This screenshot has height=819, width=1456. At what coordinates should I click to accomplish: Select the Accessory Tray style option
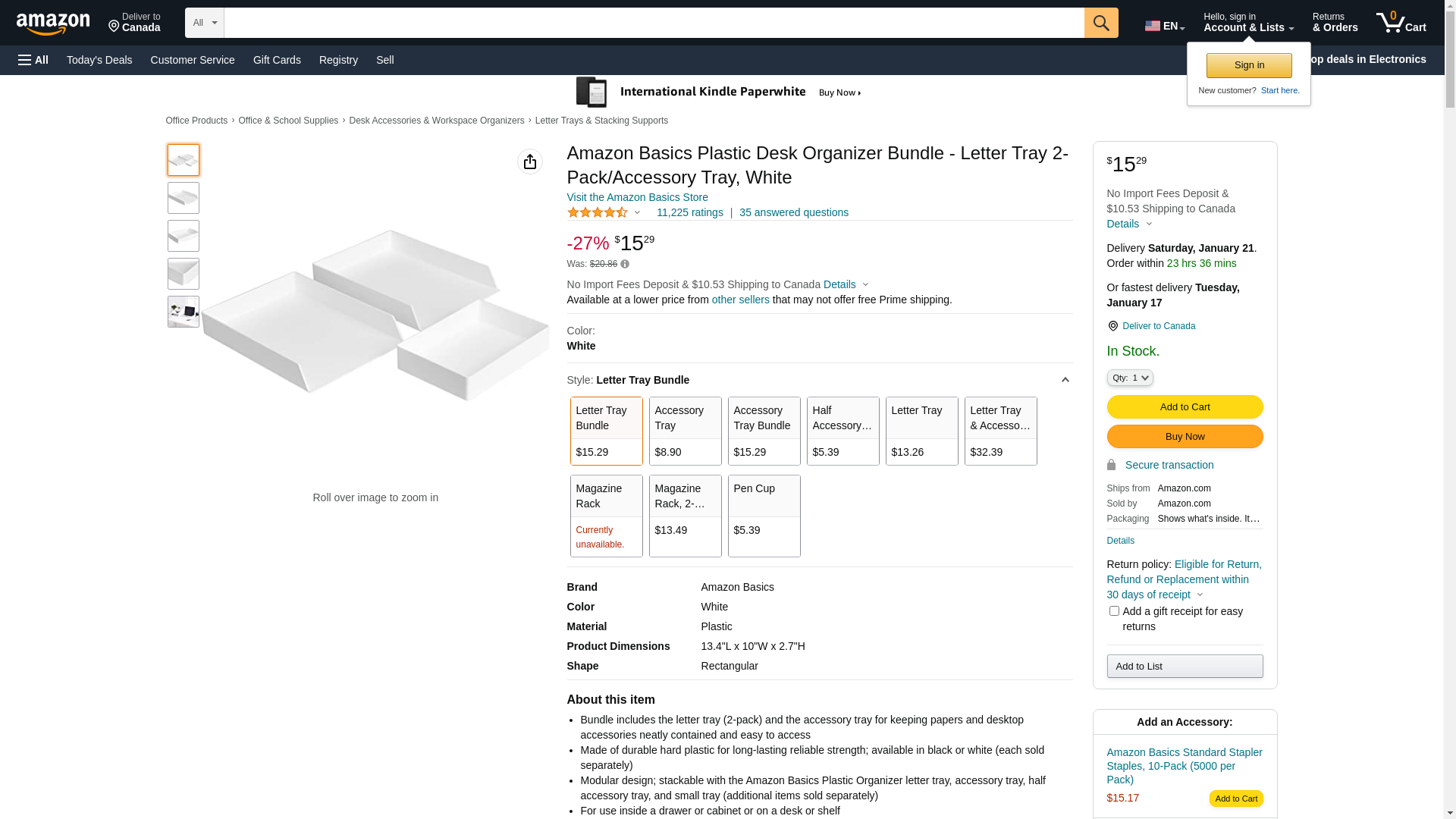pyautogui.click(x=685, y=431)
